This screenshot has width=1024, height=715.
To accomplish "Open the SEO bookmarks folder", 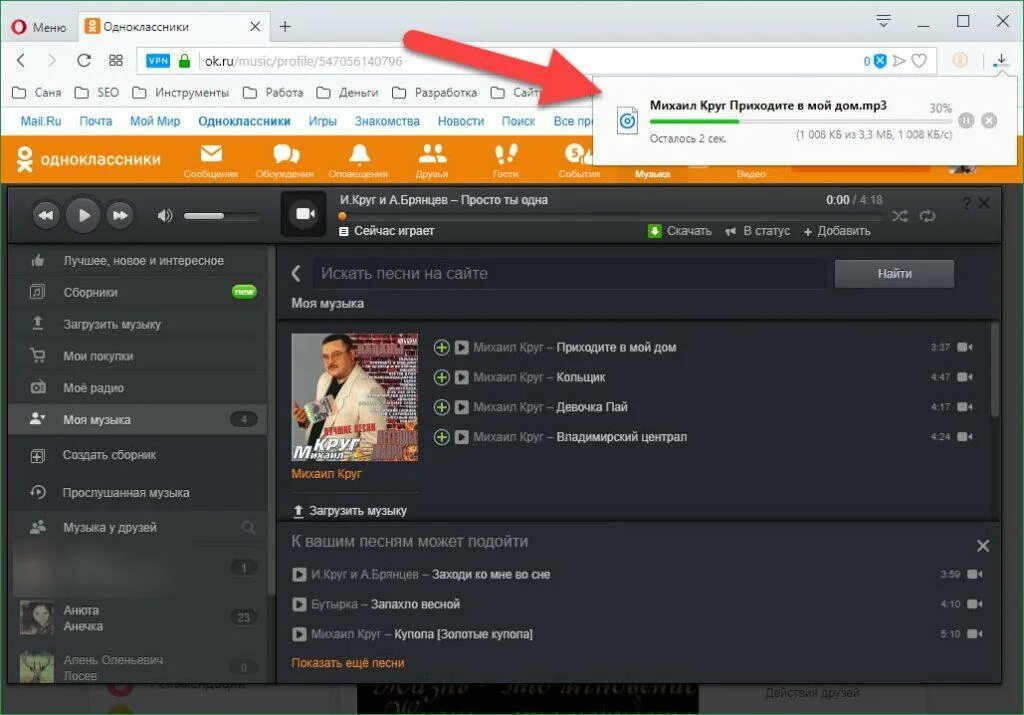I will [x=97, y=93].
